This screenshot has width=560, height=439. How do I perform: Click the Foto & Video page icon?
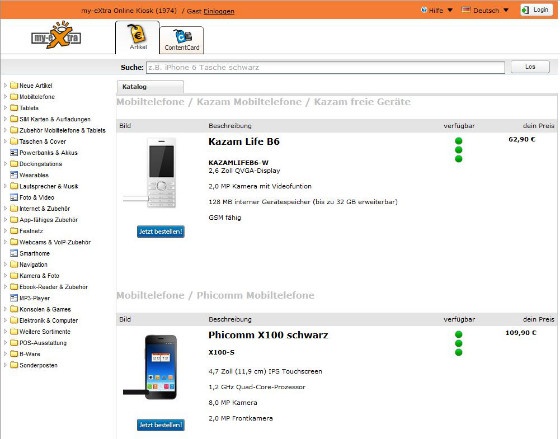coord(14,197)
